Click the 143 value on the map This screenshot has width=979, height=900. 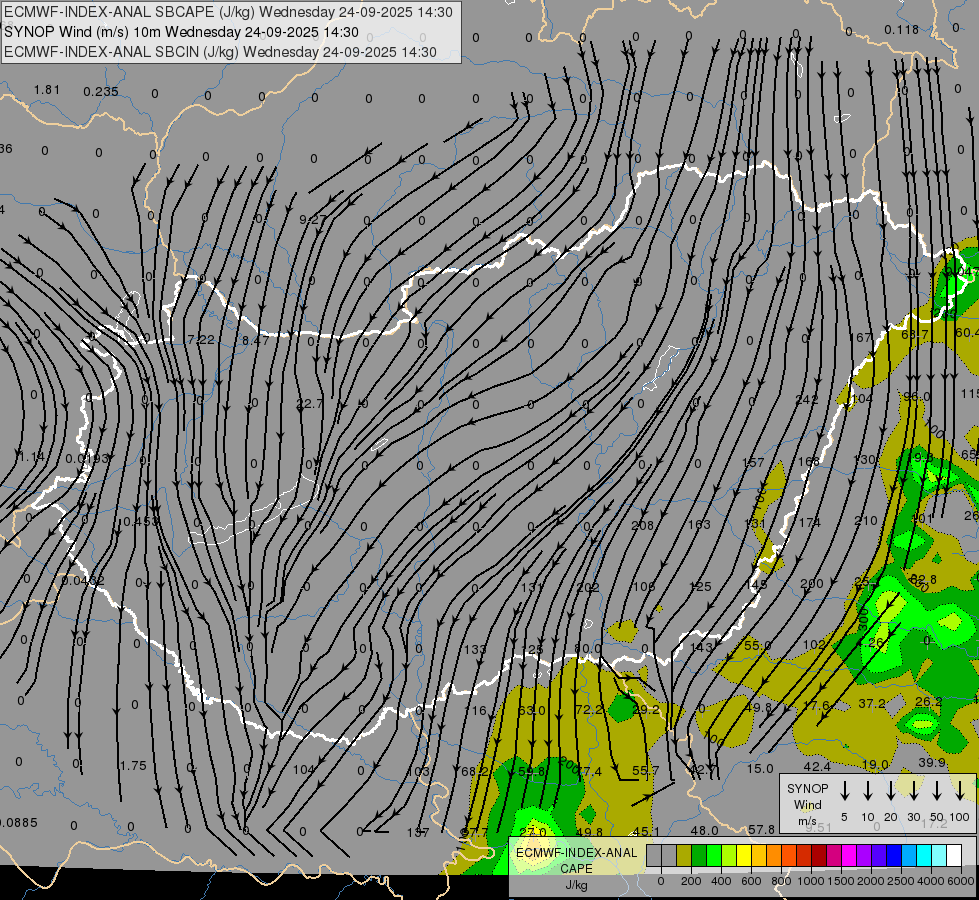701,647
